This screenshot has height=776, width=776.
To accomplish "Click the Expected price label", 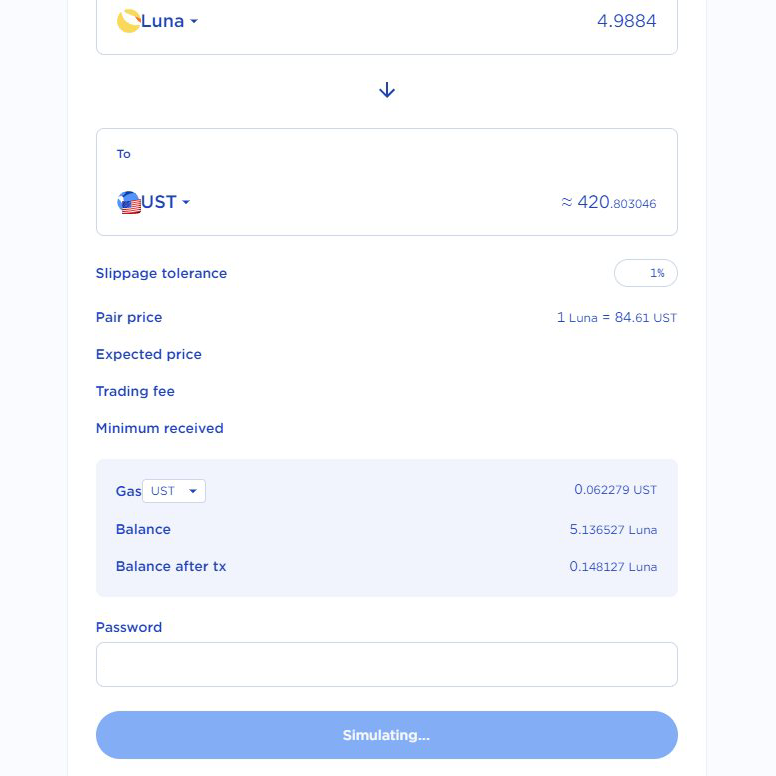I will (148, 354).
